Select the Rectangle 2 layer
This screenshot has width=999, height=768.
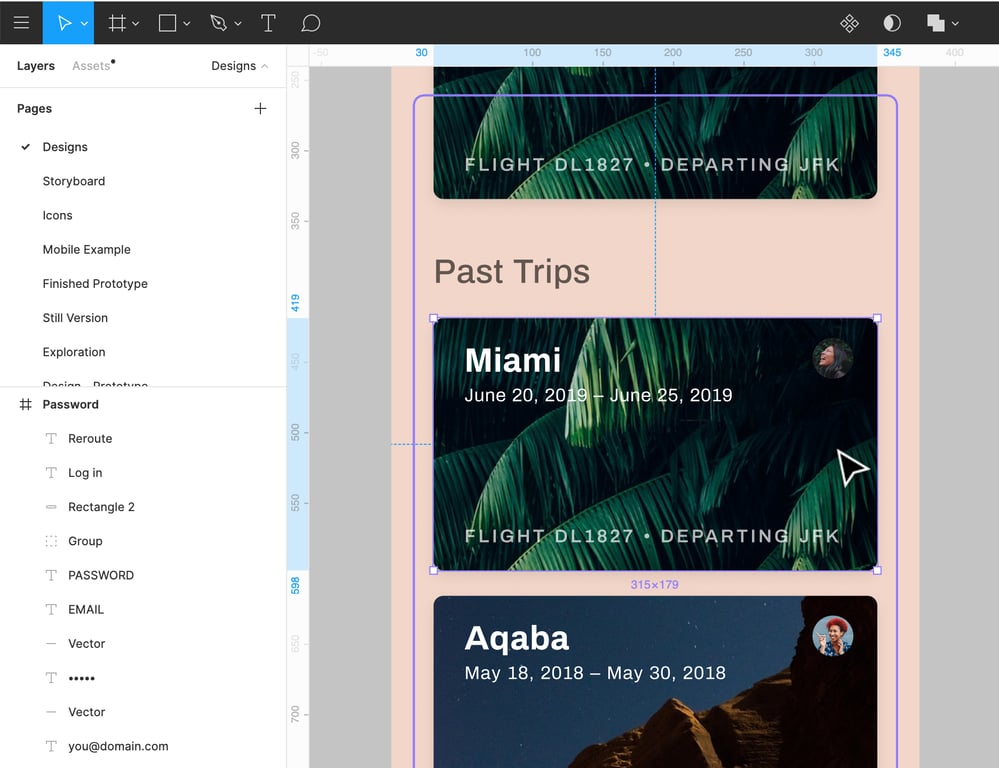coord(101,507)
